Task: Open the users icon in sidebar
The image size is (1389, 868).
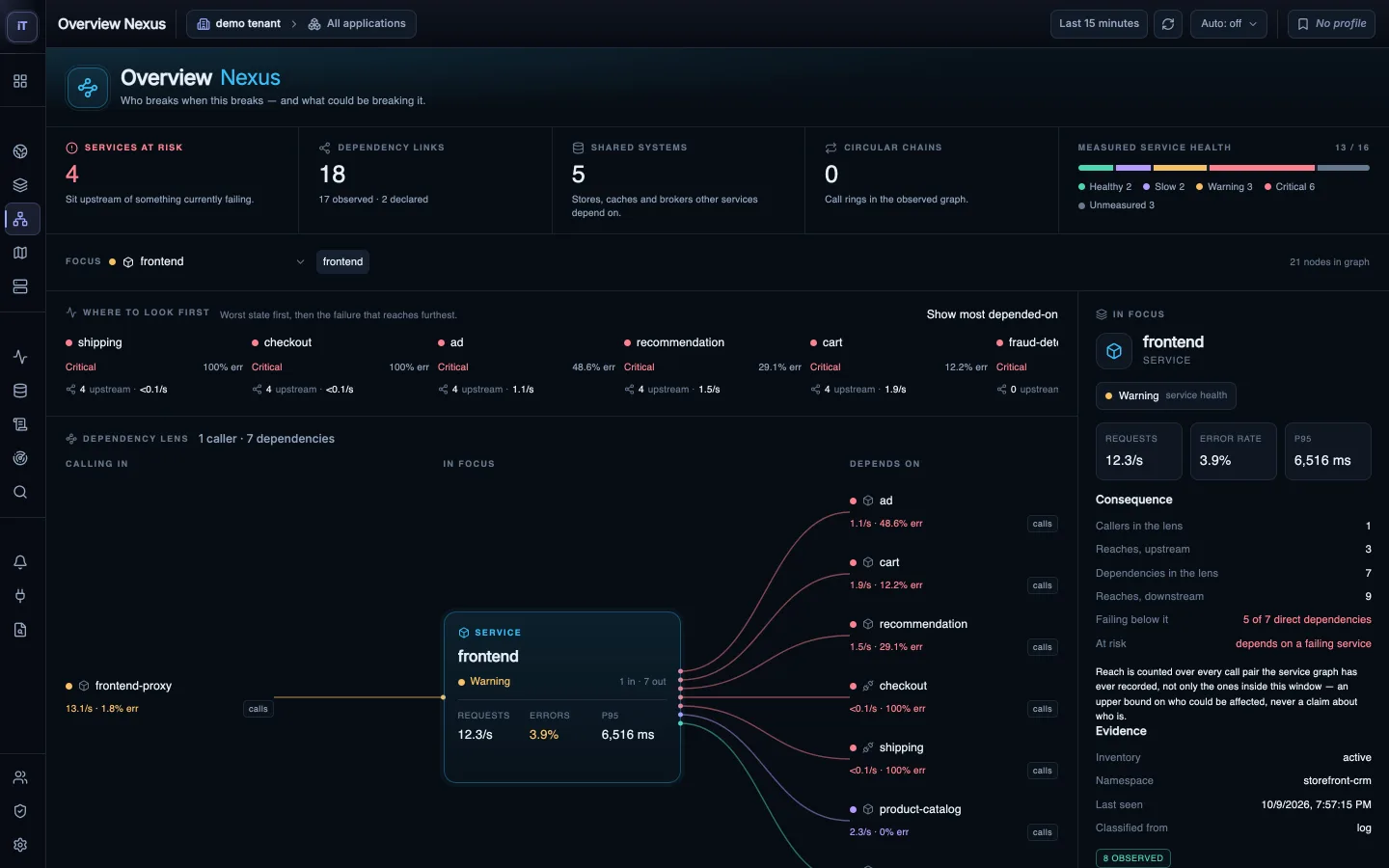Action: pyautogui.click(x=20, y=777)
